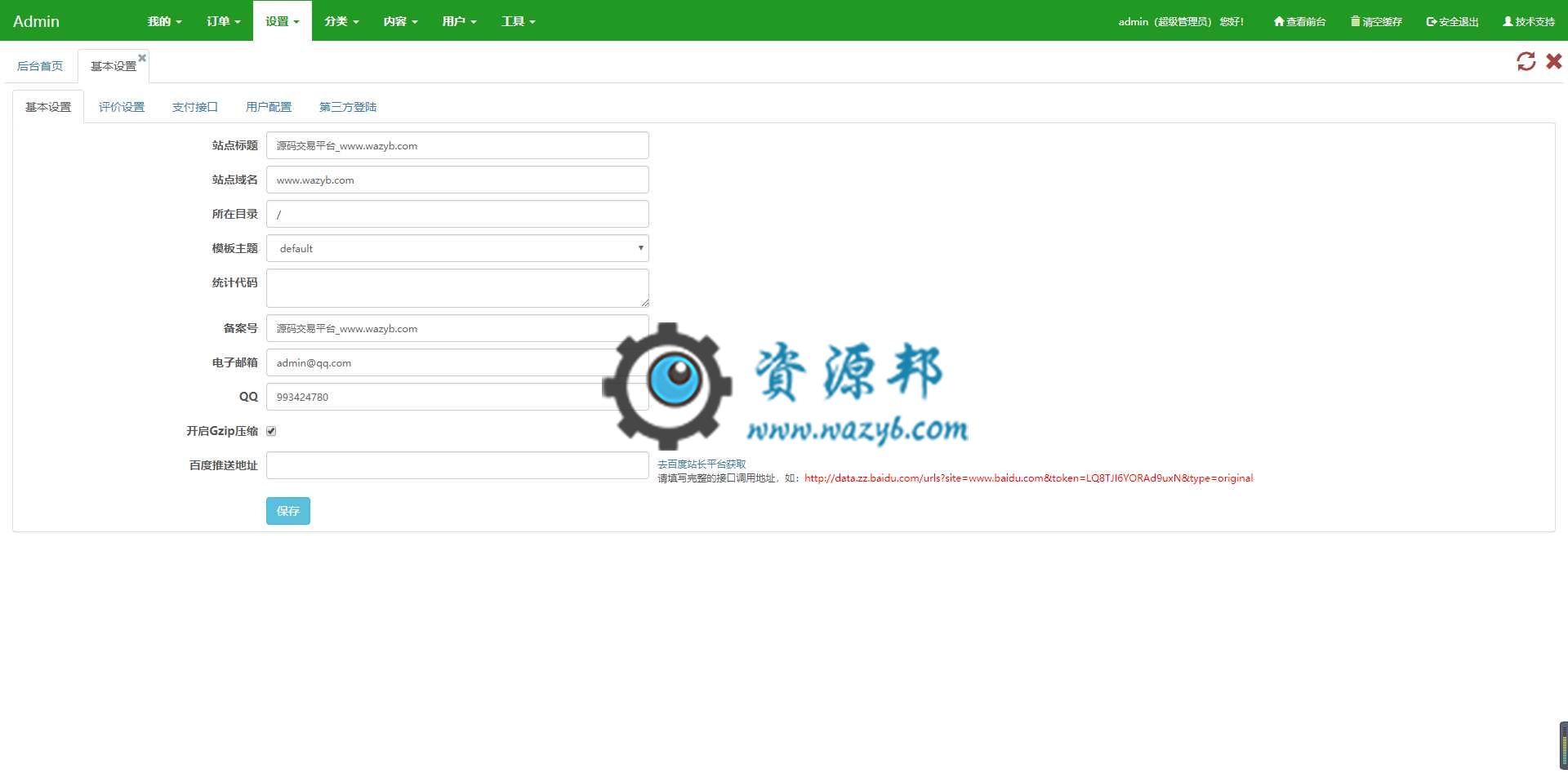Close the 基本设置 page tab

(142, 58)
